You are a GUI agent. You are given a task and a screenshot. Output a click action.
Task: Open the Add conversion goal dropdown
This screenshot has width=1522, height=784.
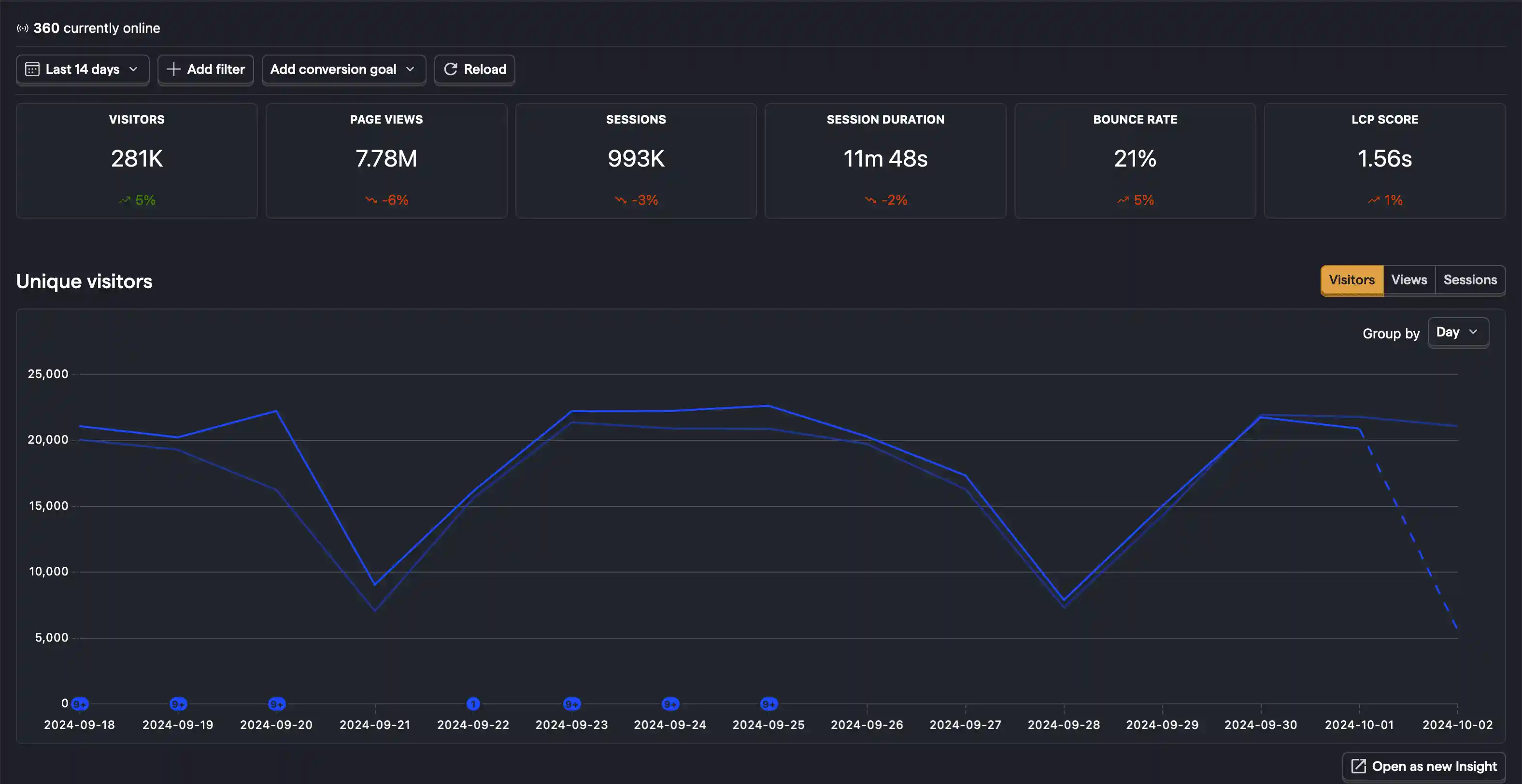[343, 69]
